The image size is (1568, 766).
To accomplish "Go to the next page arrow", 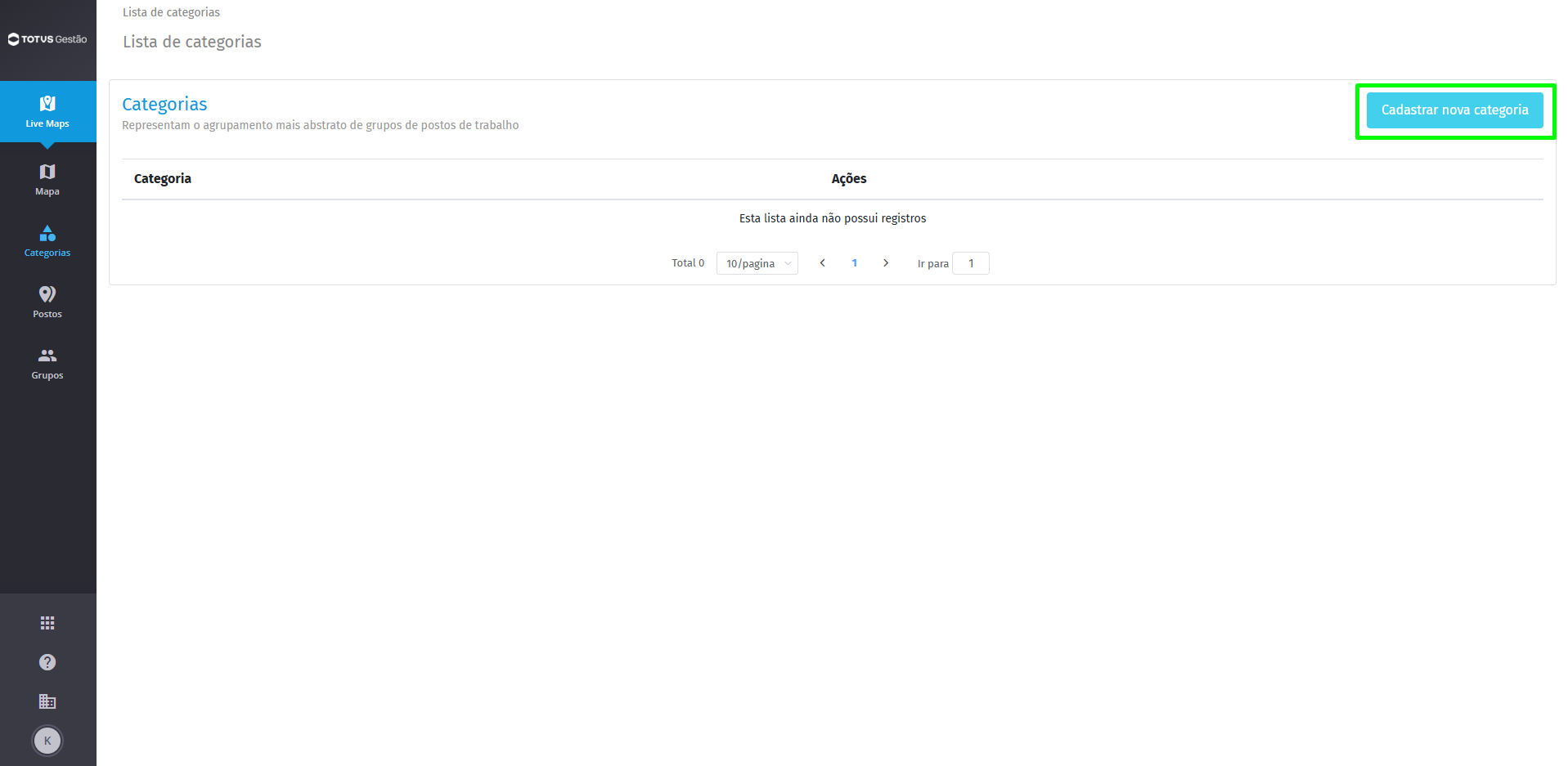I will point(886,263).
